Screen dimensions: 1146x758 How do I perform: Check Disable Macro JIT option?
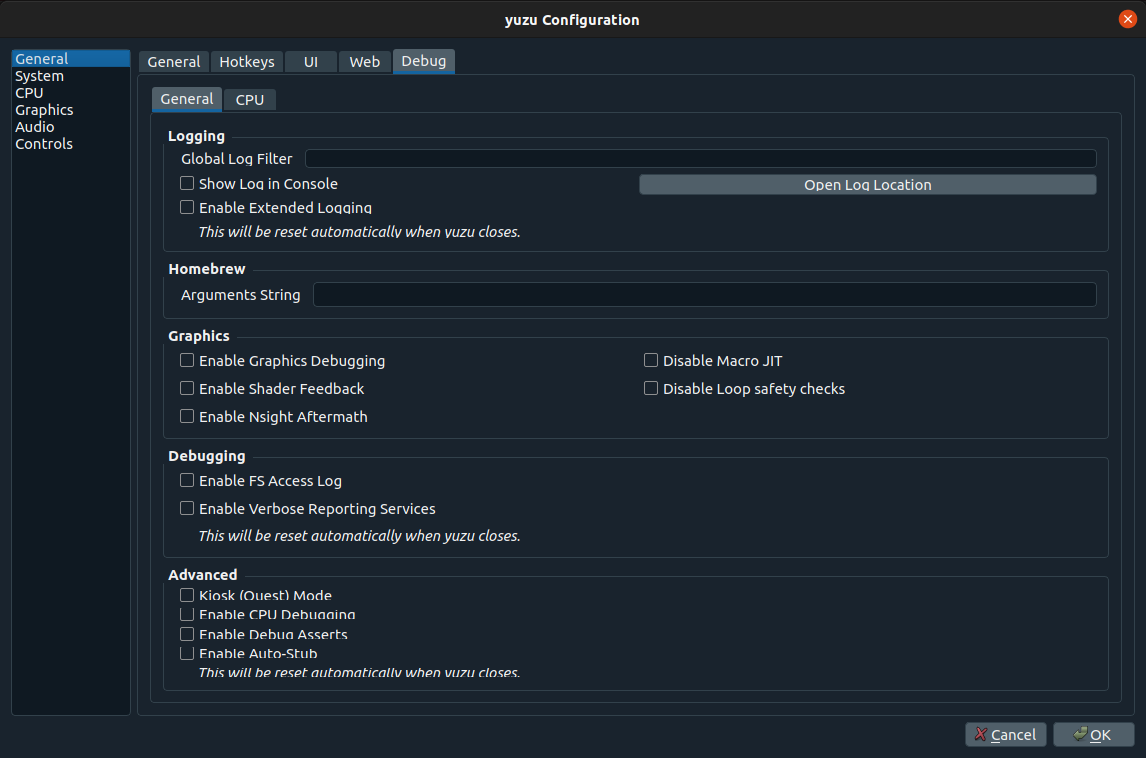[x=651, y=361]
